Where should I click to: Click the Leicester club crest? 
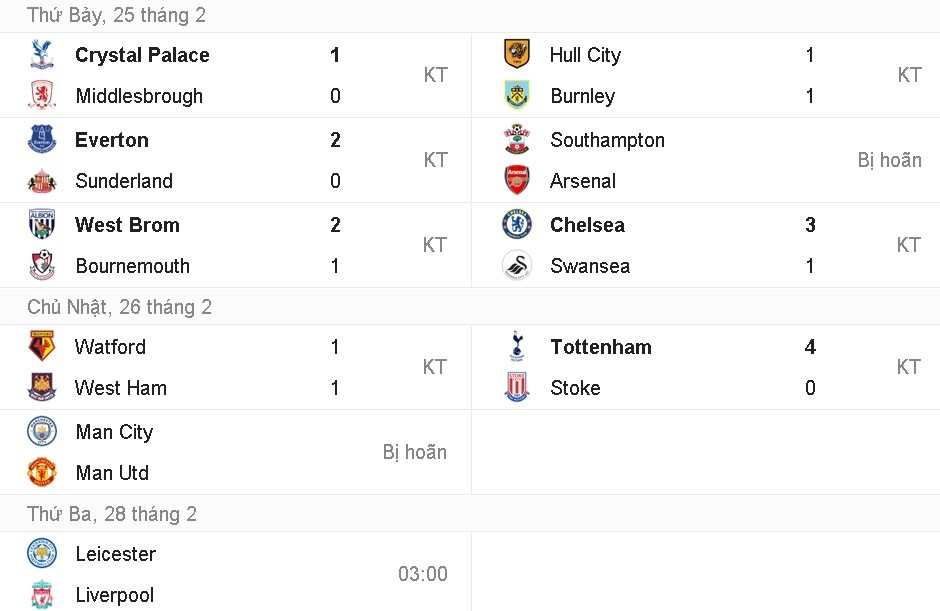(42, 554)
